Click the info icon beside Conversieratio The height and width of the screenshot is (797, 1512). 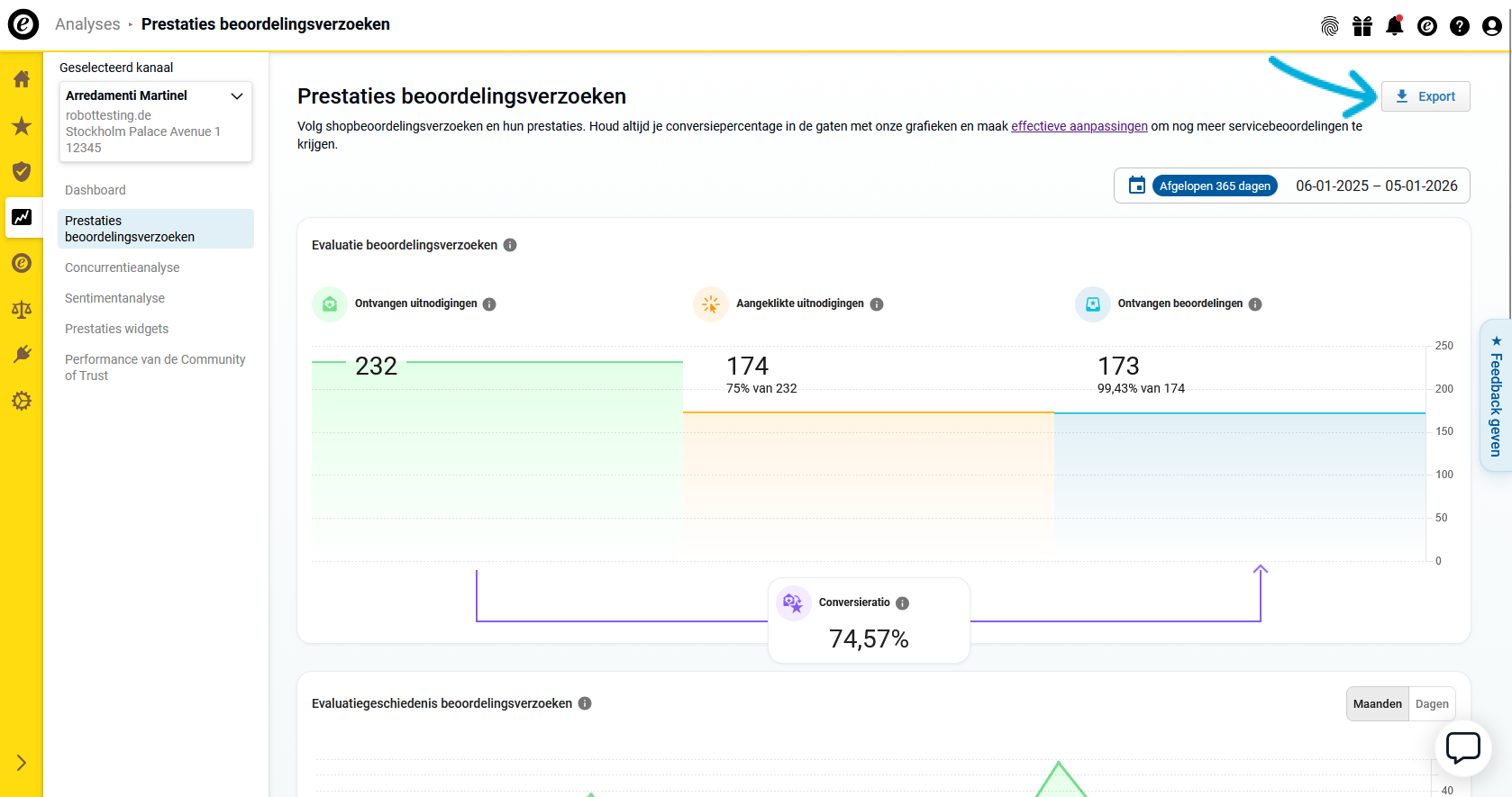(x=902, y=603)
